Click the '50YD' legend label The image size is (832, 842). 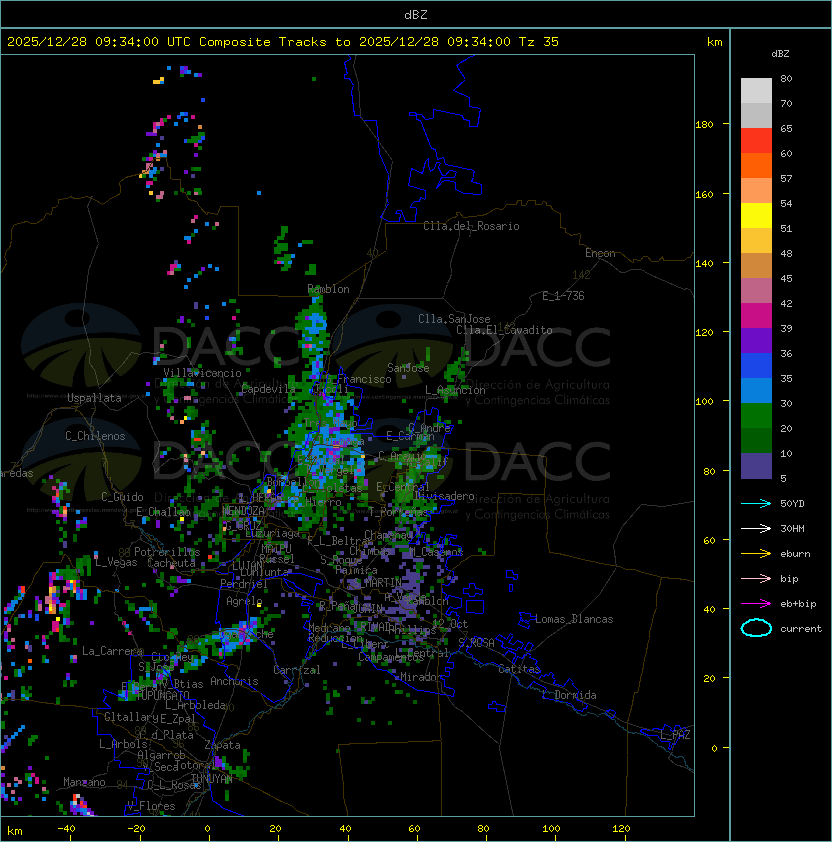click(792, 504)
